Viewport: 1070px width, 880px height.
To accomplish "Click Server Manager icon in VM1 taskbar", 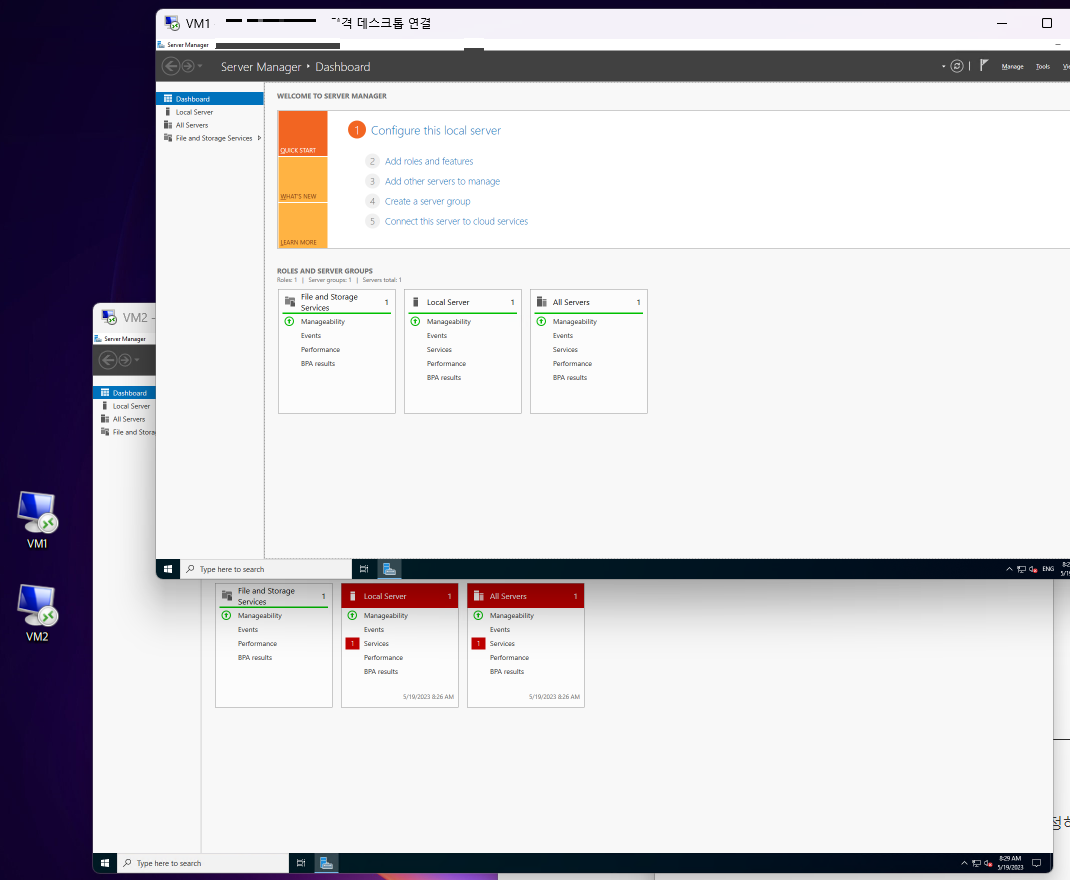I will click(x=389, y=569).
